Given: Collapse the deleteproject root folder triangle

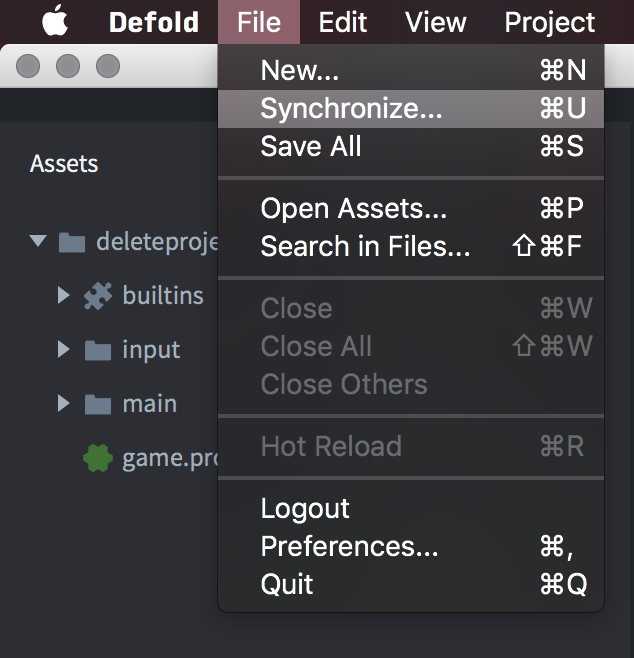Looking at the screenshot, I should (38, 241).
